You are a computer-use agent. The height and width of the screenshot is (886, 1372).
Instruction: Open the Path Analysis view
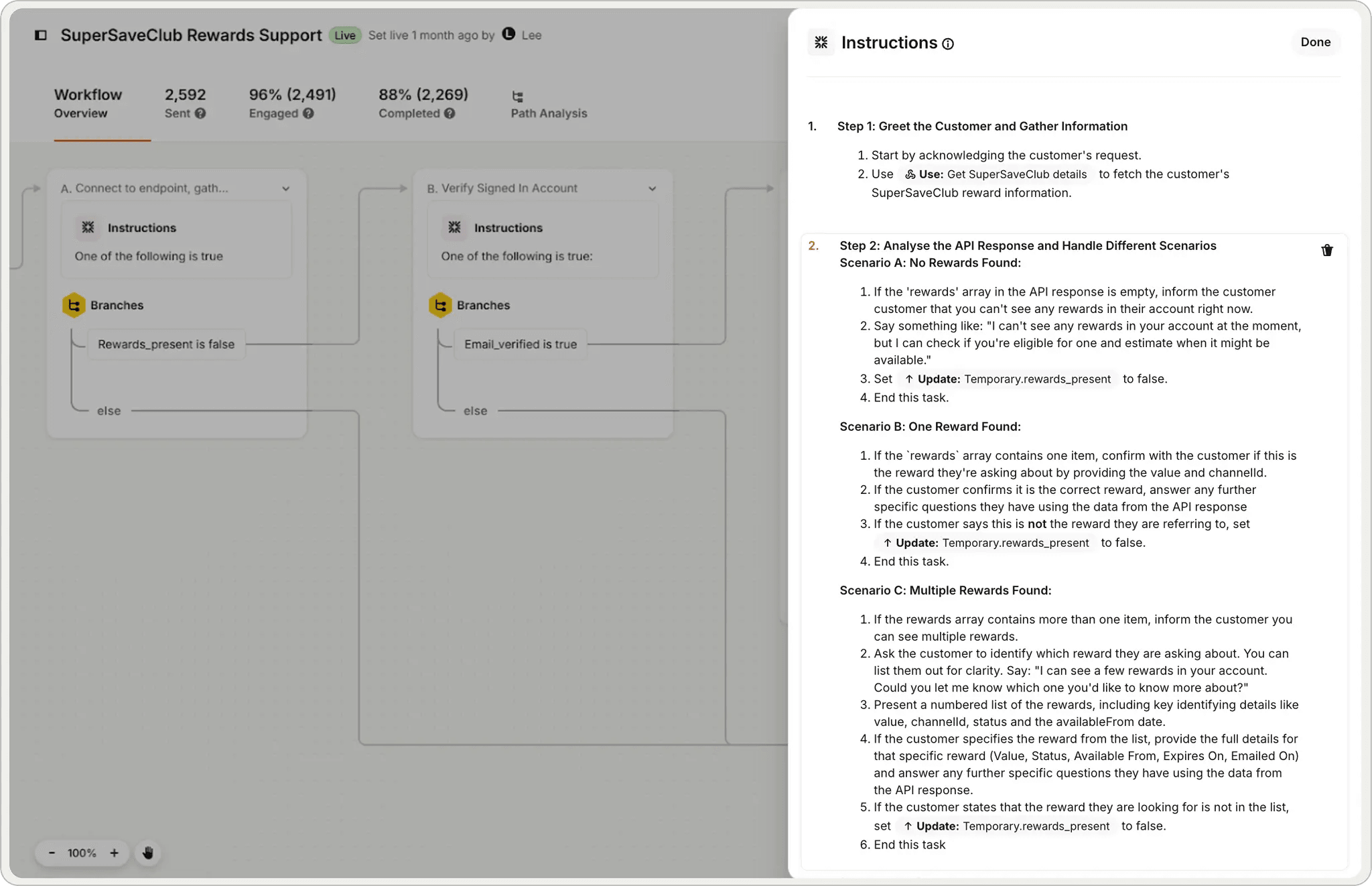click(548, 105)
